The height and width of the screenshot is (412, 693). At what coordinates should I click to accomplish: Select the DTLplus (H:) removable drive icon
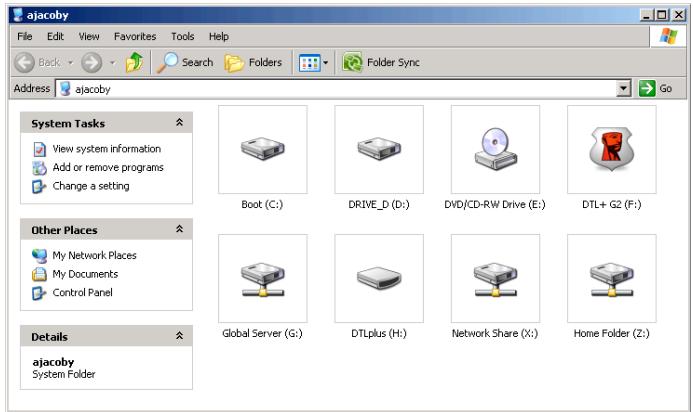point(379,278)
